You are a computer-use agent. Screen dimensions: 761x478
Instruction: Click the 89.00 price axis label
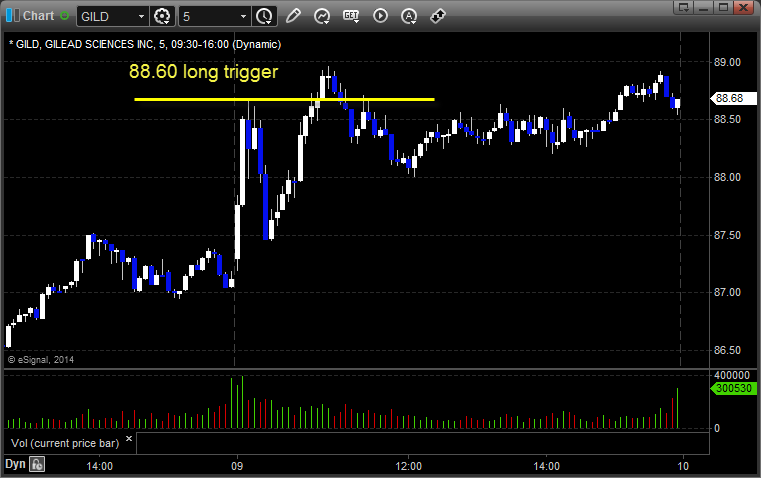tap(727, 62)
